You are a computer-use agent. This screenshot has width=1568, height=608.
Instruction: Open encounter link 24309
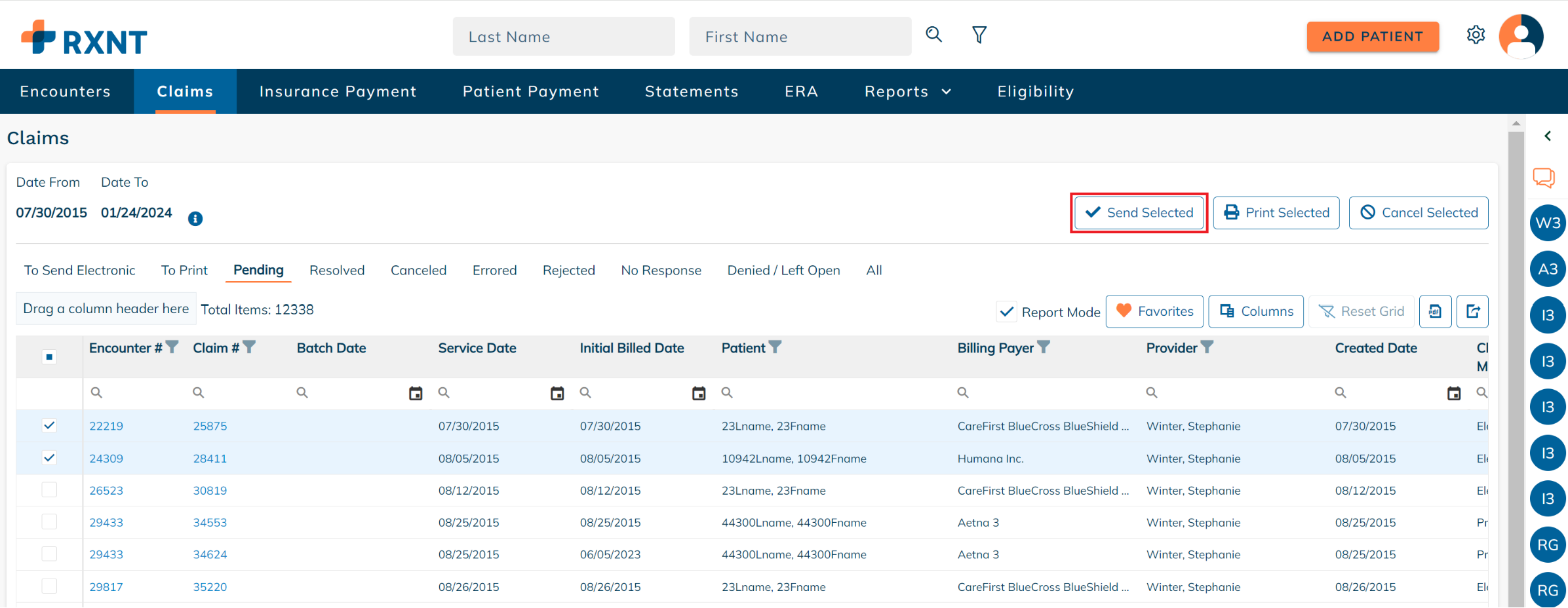(x=106, y=459)
